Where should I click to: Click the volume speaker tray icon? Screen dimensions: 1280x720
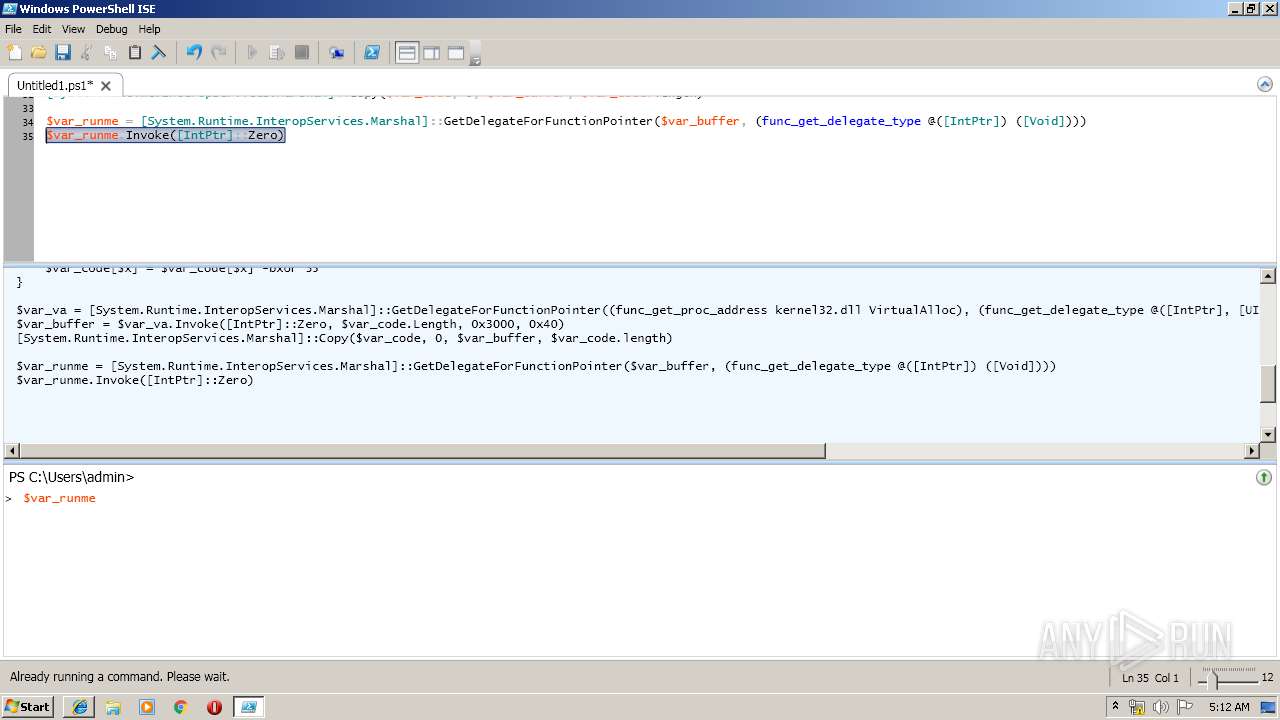click(1160, 707)
